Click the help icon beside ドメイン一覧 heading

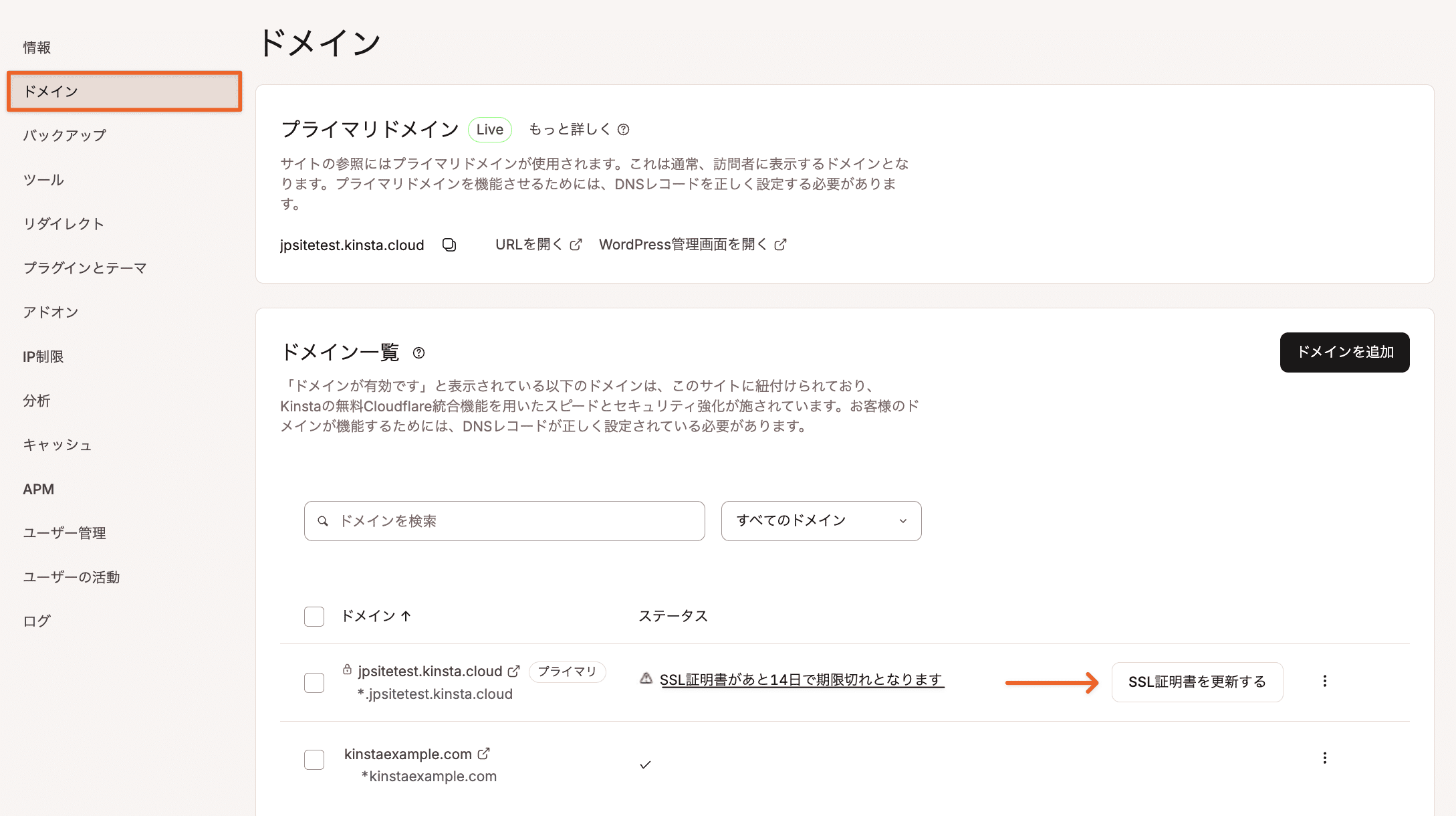420,353
